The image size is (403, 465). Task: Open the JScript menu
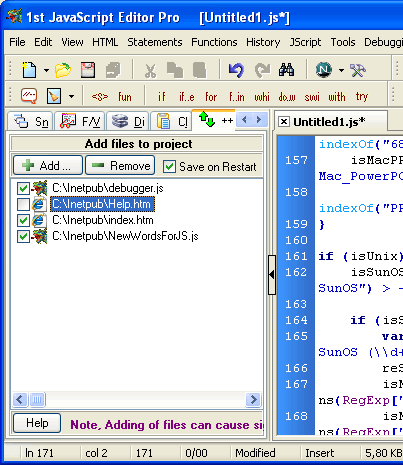pos(305,42)
